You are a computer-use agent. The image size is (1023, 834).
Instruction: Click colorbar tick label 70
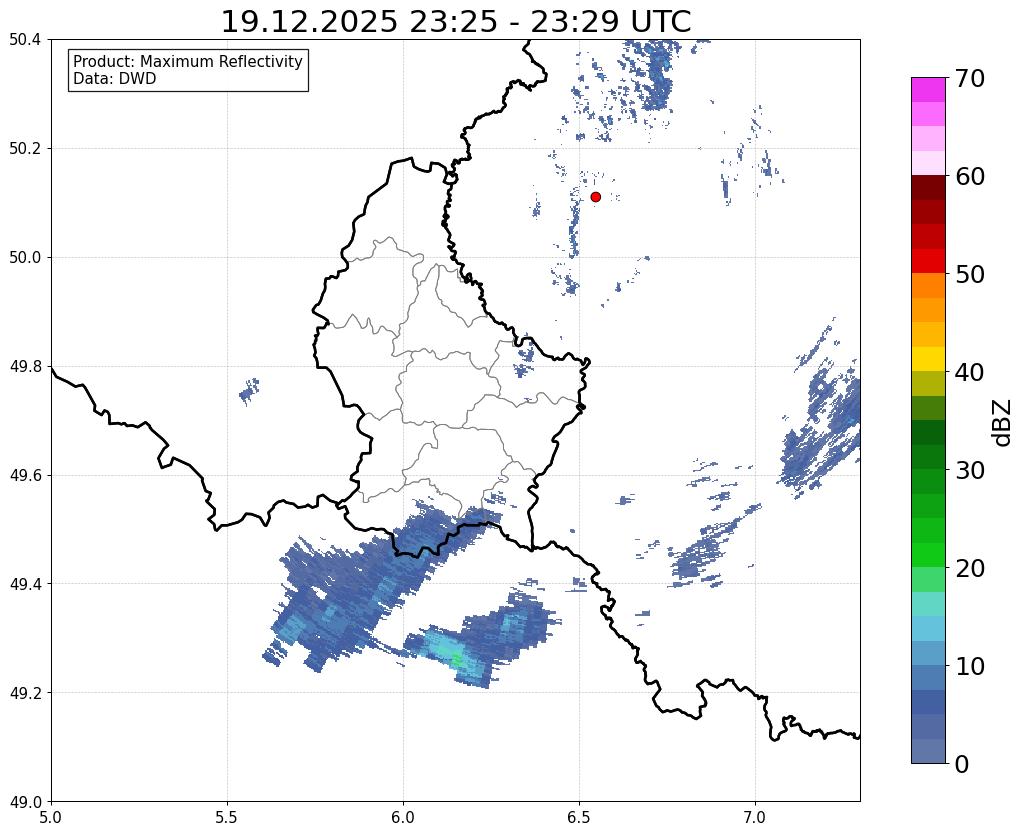(x=970, y=78)
